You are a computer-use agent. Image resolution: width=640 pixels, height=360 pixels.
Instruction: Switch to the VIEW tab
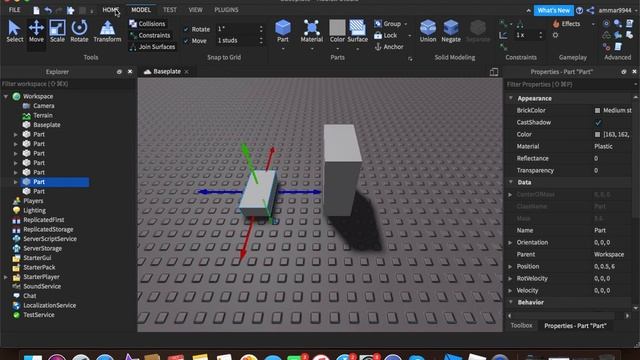196,10
